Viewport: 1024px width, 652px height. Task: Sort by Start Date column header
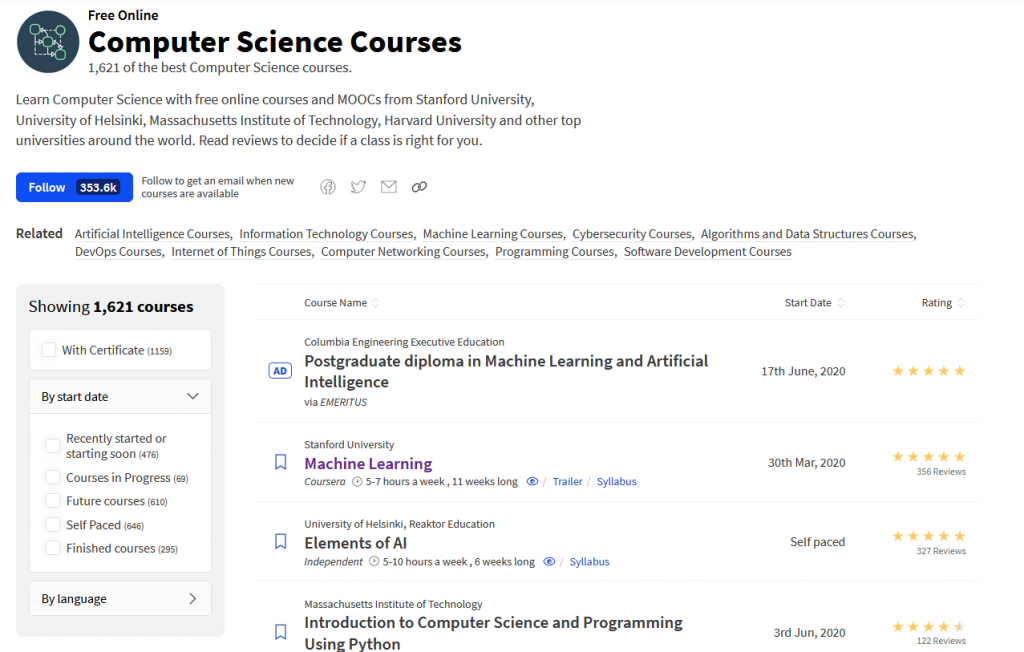[x=814, y=302]
